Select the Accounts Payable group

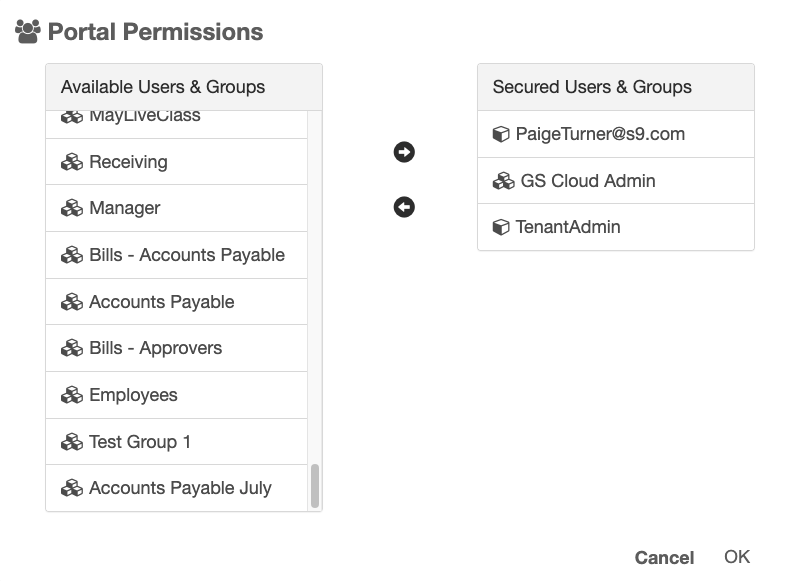tap(161, 302)
